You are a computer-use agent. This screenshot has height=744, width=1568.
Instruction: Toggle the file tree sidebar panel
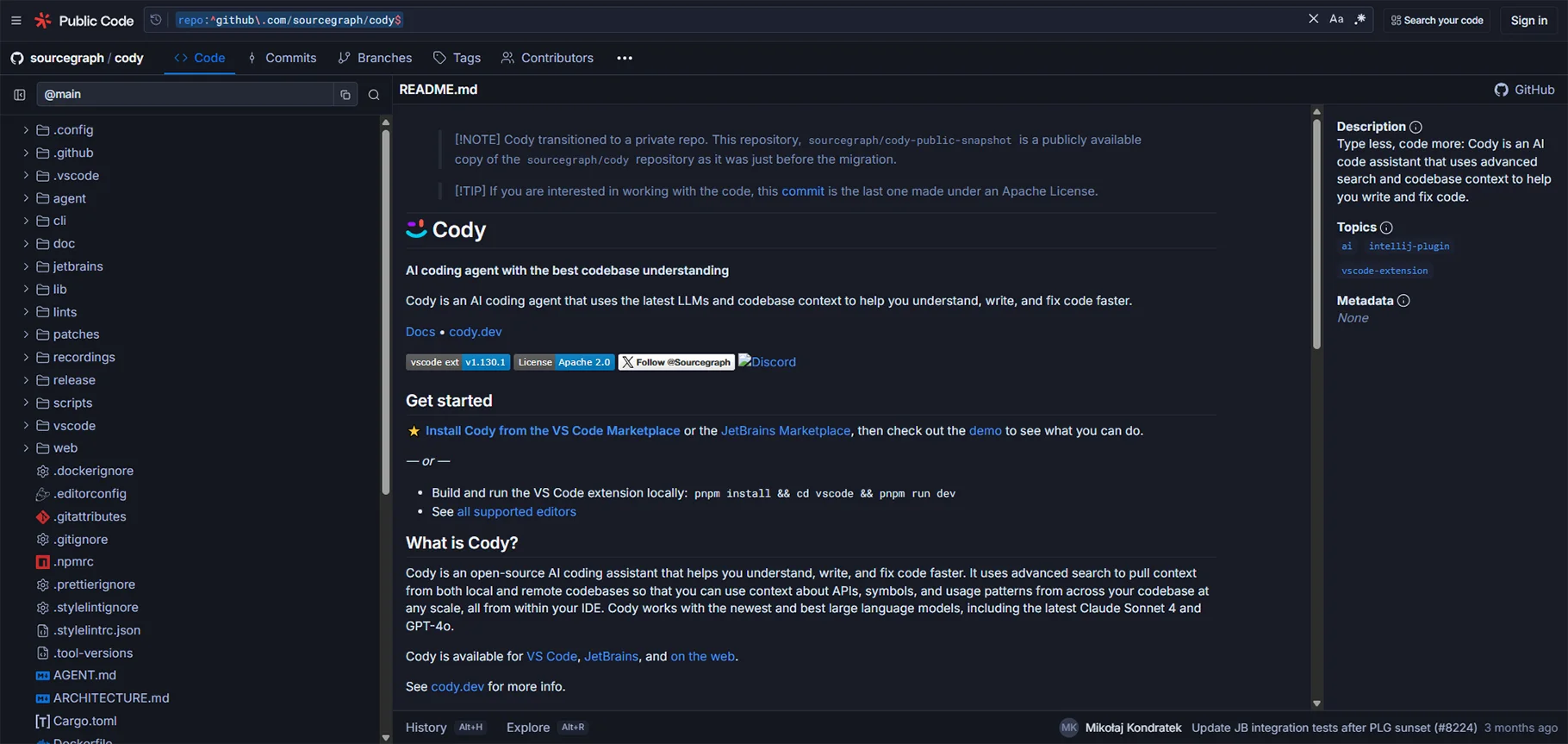19,95
